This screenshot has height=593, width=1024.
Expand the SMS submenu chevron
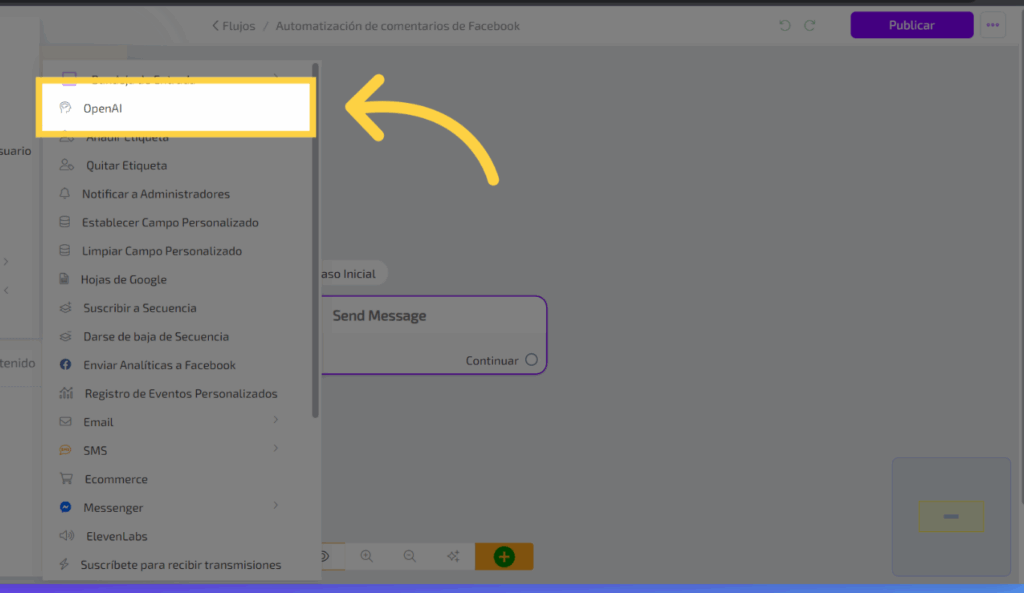(x=275, y=449)
